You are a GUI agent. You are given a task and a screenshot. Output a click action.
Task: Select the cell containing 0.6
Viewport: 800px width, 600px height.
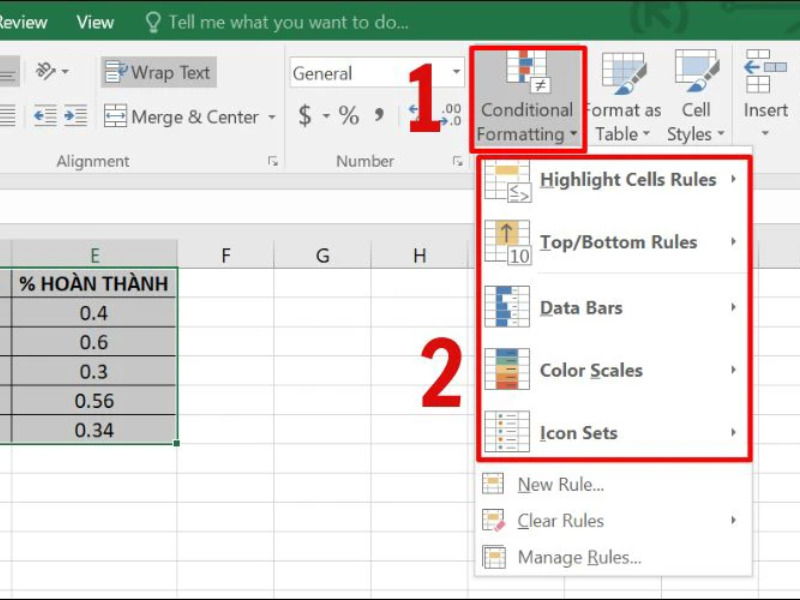(94, 341)
